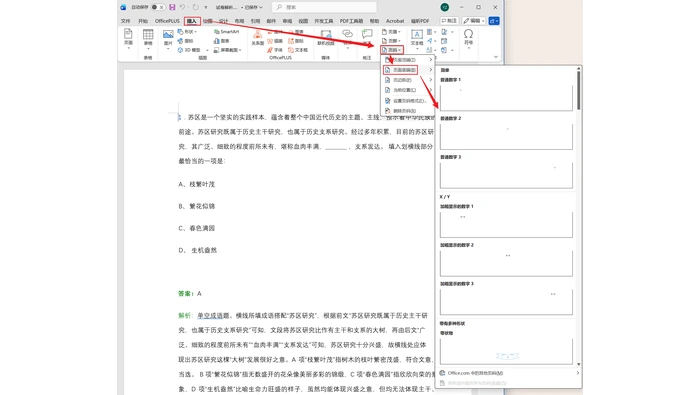Open the 页脚 footer dropdown
Viewport: 700px width, 395px height.
point(392,41)
